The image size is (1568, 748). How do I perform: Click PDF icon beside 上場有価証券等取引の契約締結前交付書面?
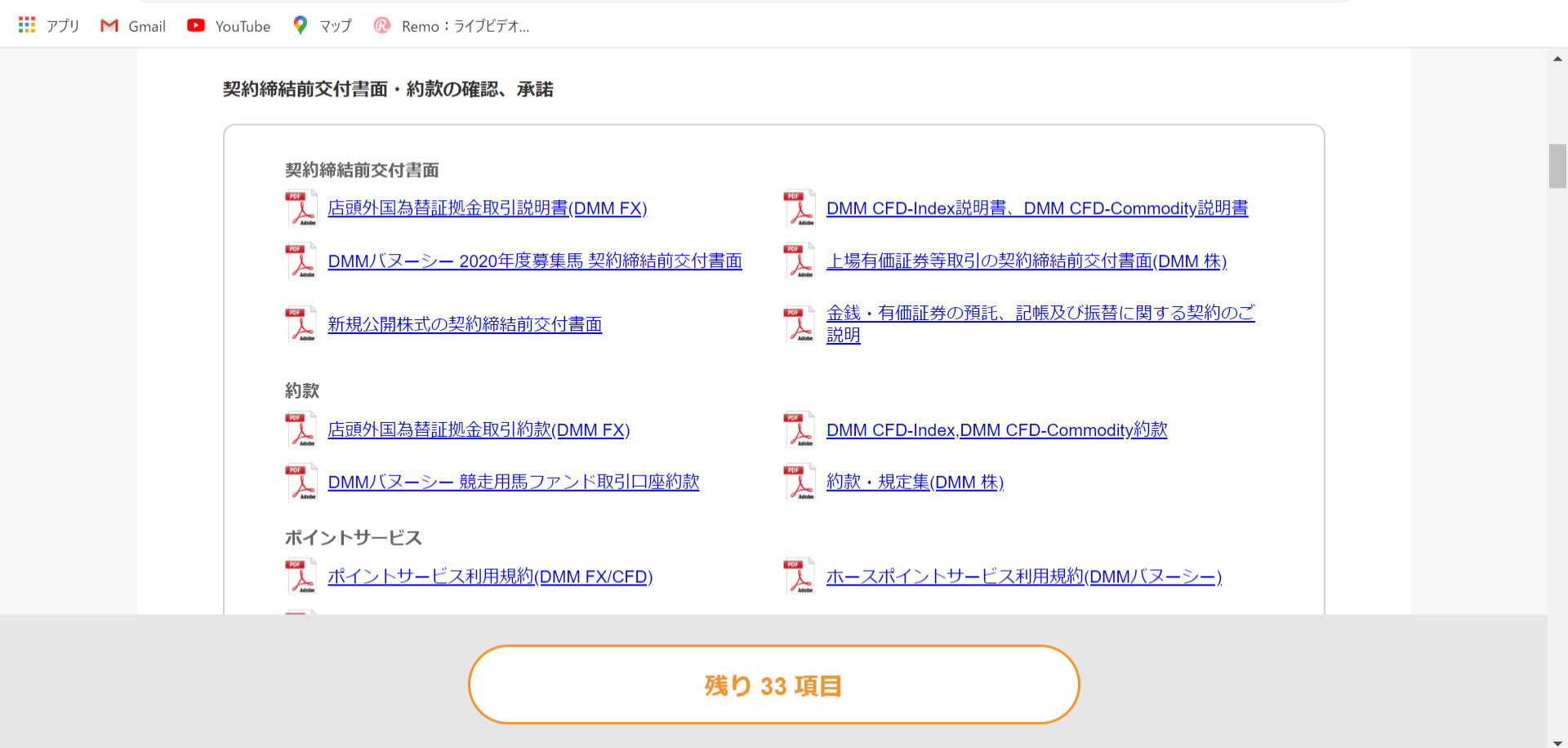[800, 261]
